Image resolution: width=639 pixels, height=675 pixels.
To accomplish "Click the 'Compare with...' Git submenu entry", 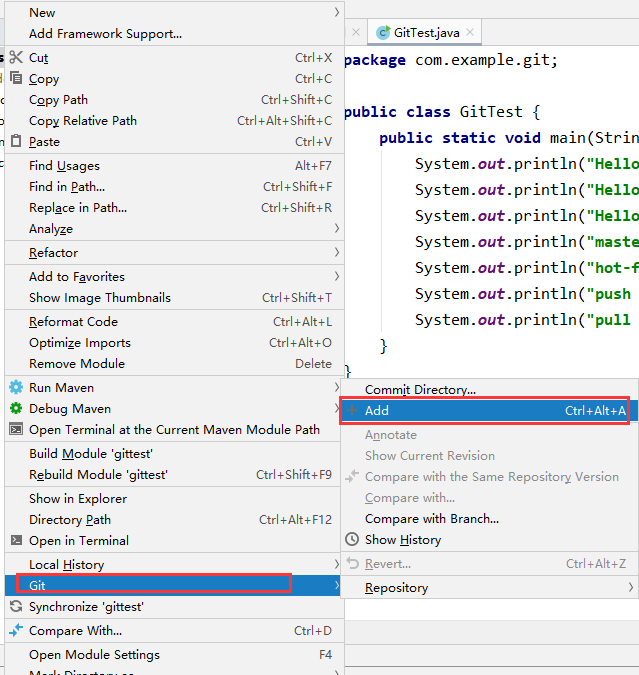I will point(489,498).
